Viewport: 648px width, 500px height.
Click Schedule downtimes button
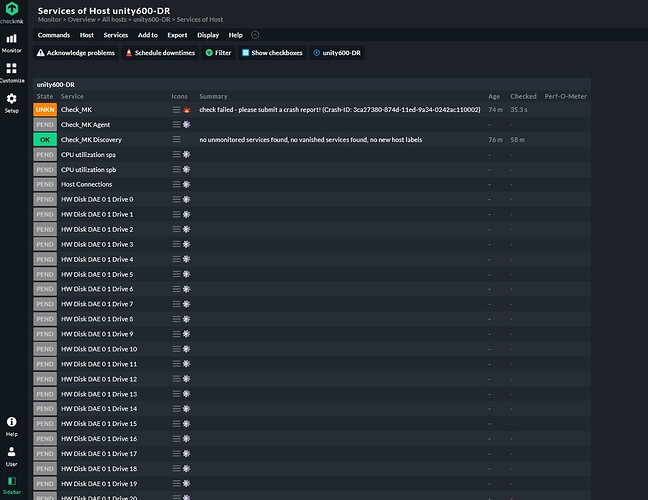tap(160, 53)
